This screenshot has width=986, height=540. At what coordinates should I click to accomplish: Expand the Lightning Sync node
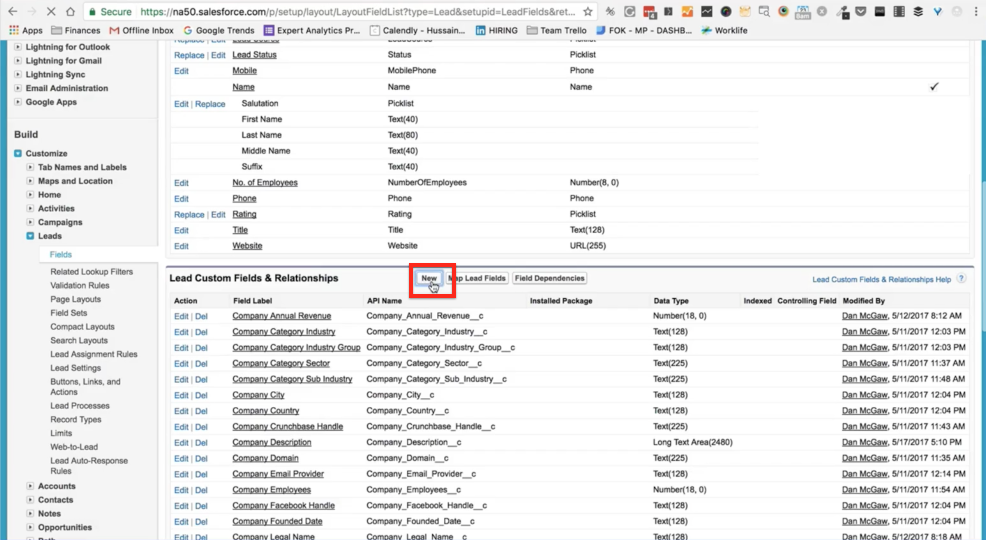click(18, 74)
